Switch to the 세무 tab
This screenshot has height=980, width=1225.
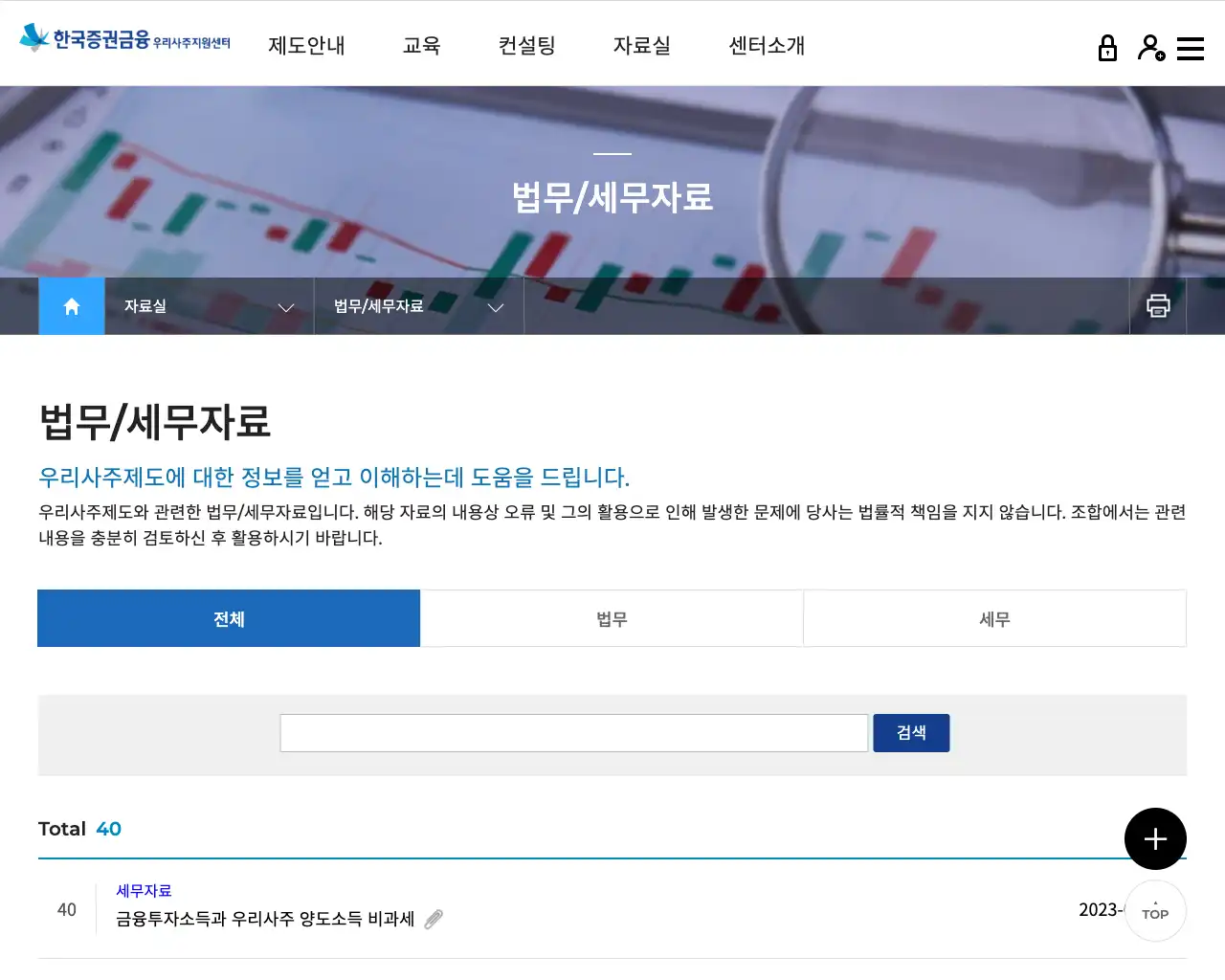pyautogui.click(x=995, y=618)
